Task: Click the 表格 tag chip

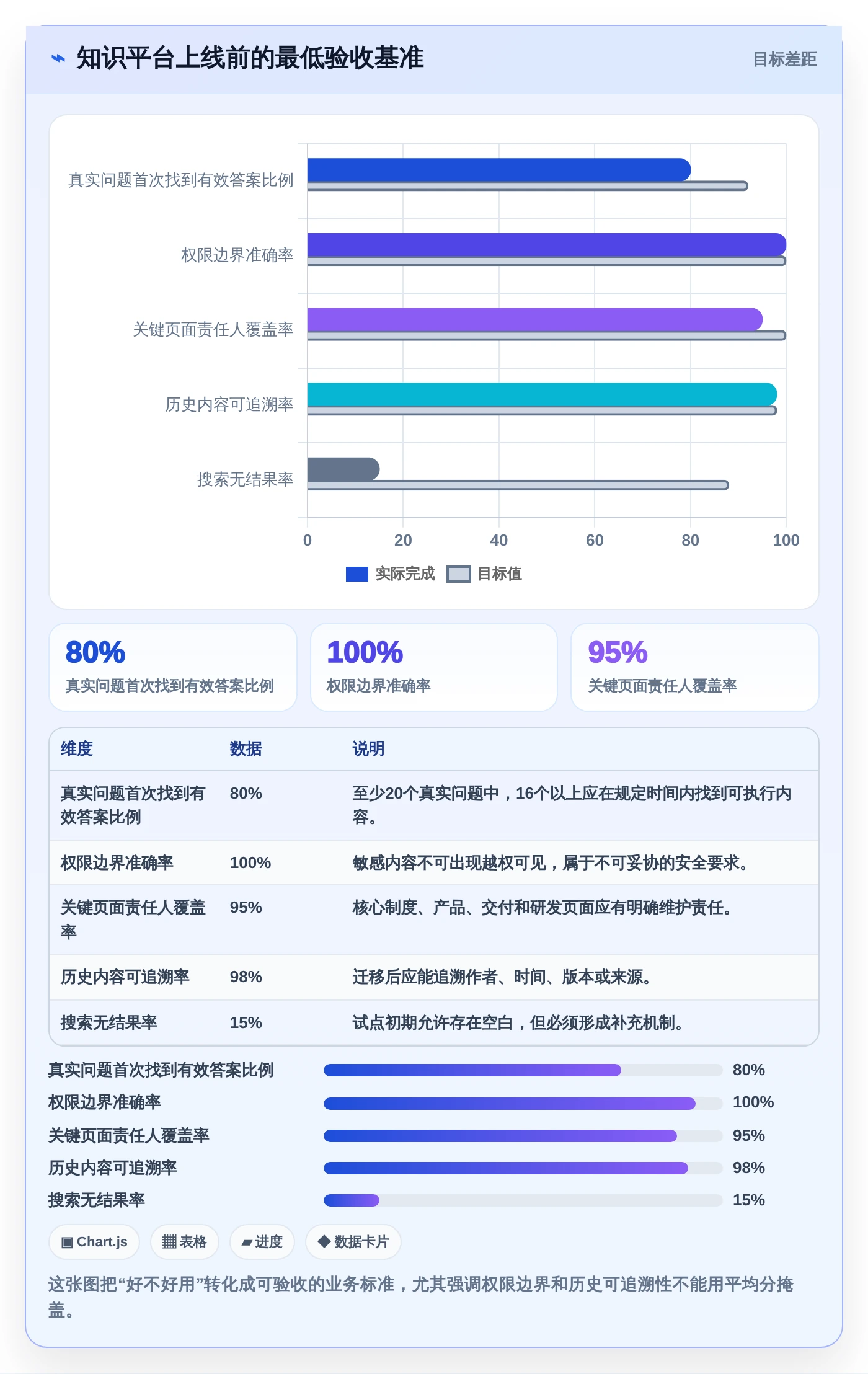Action: (184, 1242)
